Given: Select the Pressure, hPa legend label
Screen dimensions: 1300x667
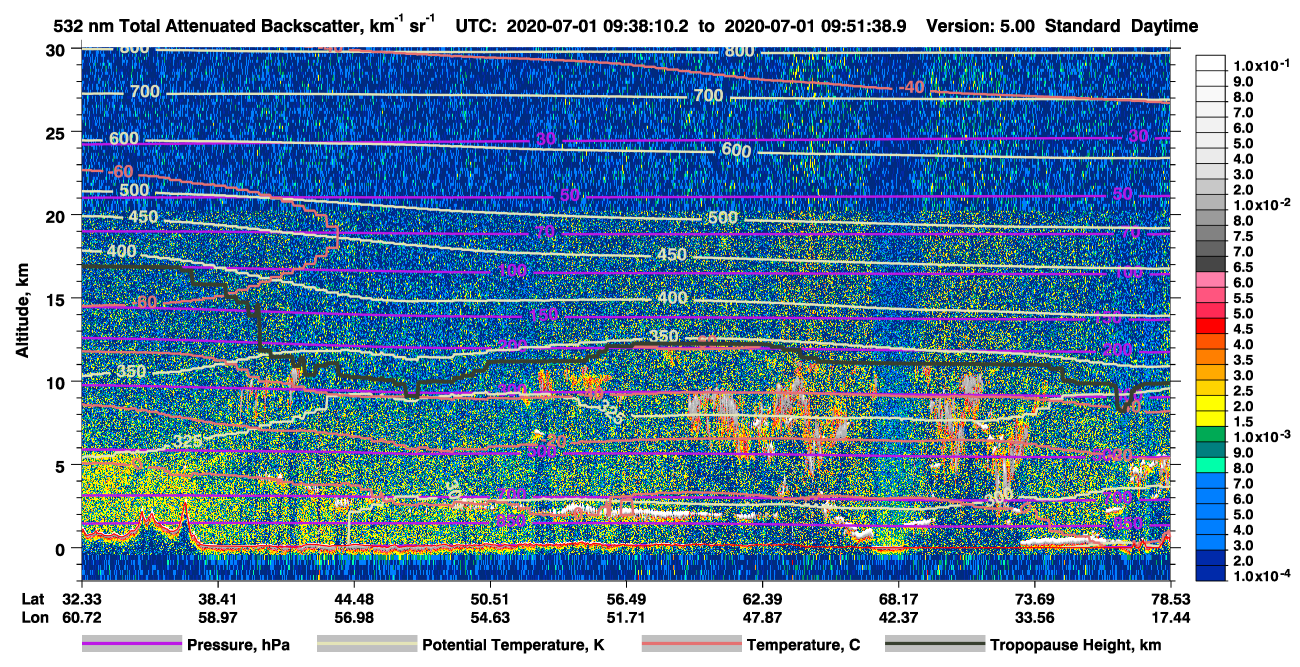Looking at the screenshot, I should 238,645.
